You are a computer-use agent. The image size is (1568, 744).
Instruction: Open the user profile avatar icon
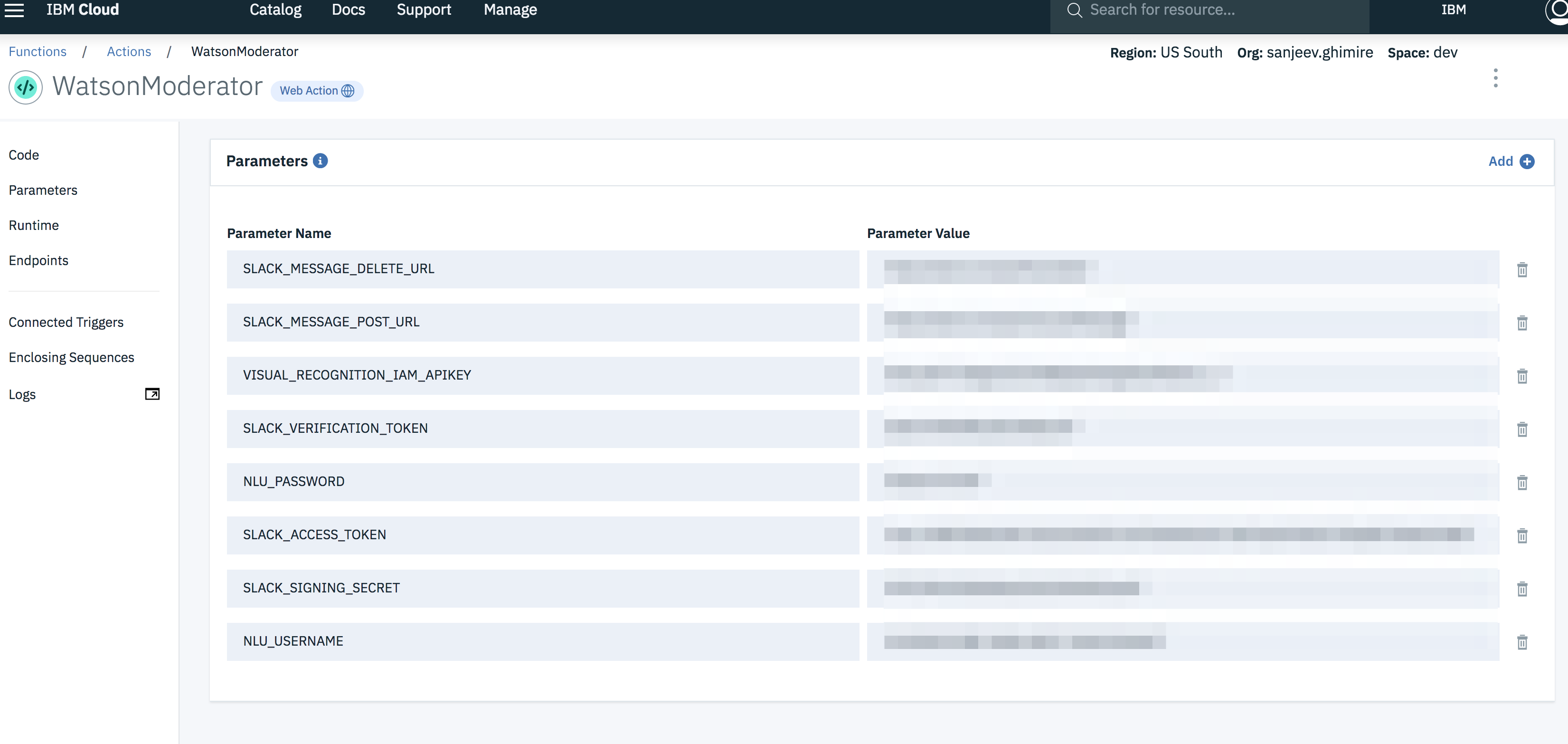click(1557, 11)
